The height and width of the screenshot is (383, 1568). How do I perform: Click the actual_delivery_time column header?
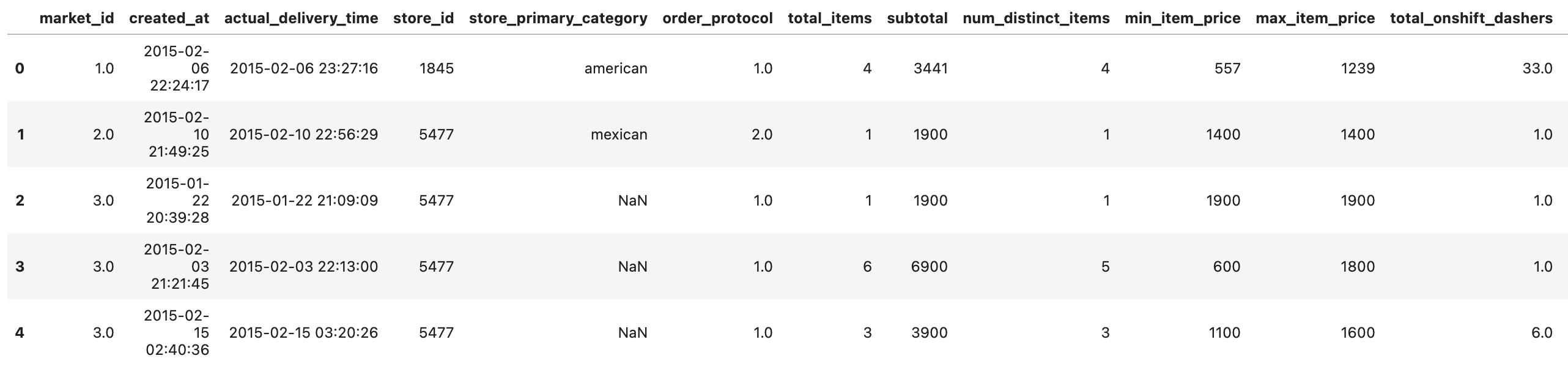301,18
